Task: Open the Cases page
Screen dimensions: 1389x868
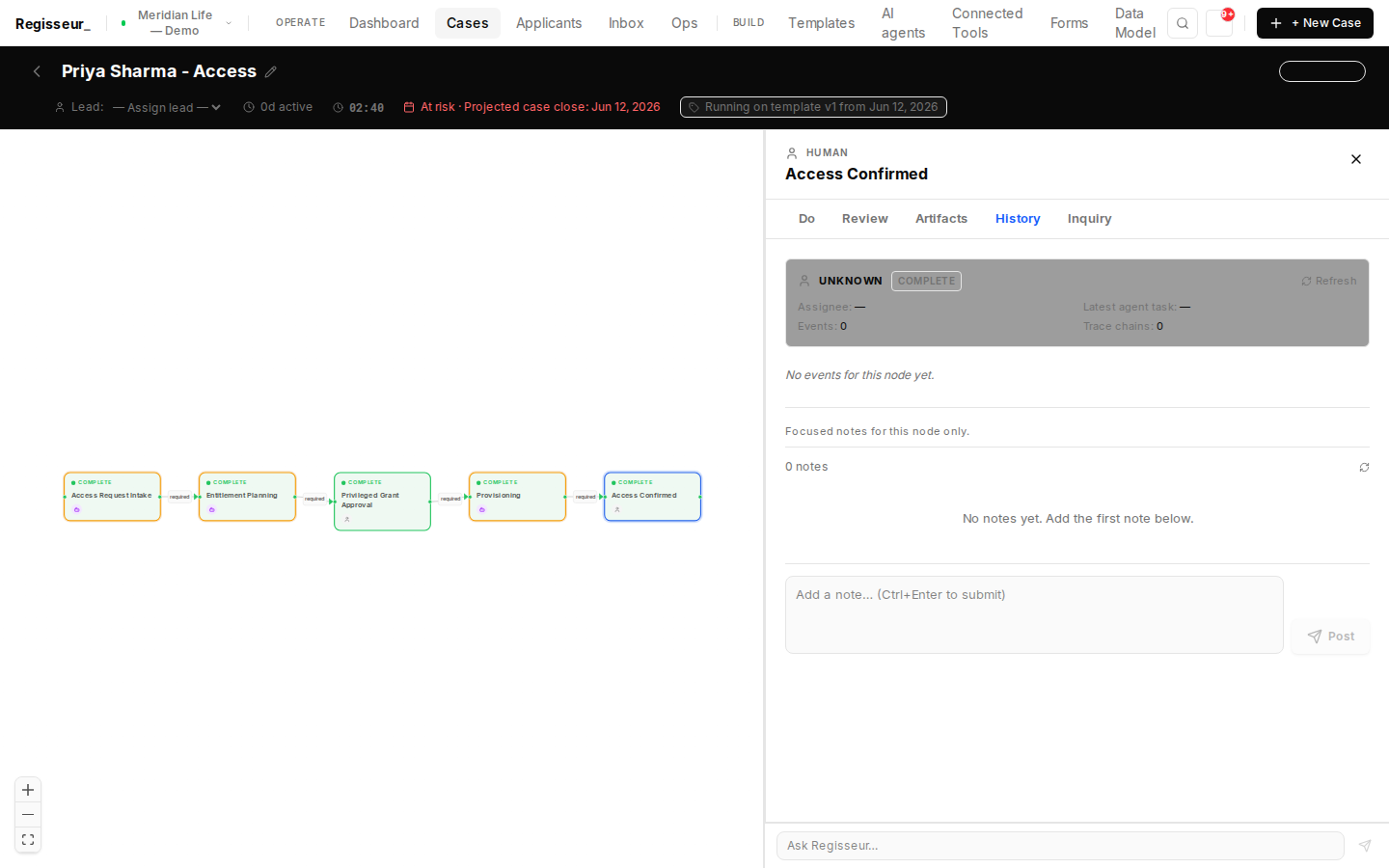Action: [468, 23]
